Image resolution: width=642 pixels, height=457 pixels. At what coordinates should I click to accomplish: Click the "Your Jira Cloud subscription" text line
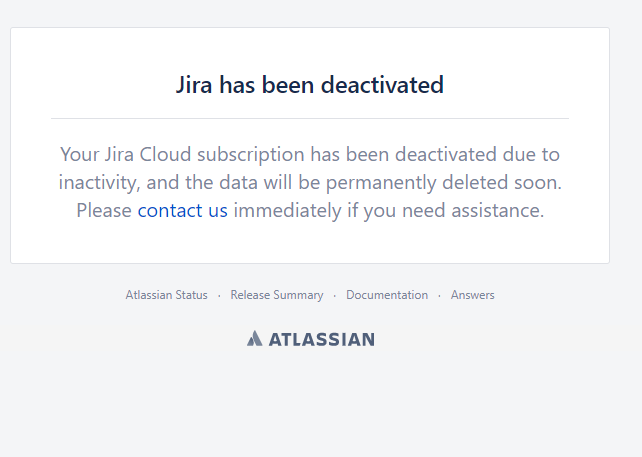pos(182,155)
